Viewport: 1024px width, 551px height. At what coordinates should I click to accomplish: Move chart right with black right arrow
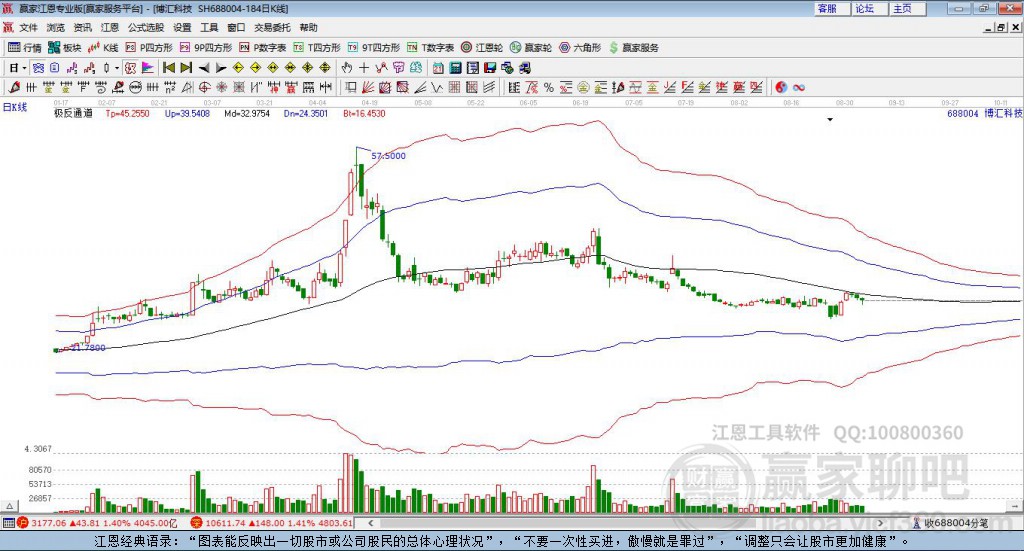pos(221,68)
